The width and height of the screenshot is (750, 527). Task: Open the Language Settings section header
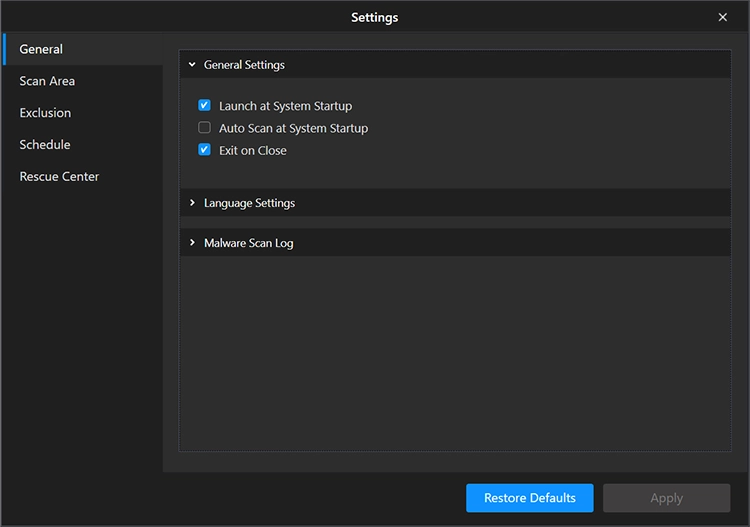tap(249, 203)
